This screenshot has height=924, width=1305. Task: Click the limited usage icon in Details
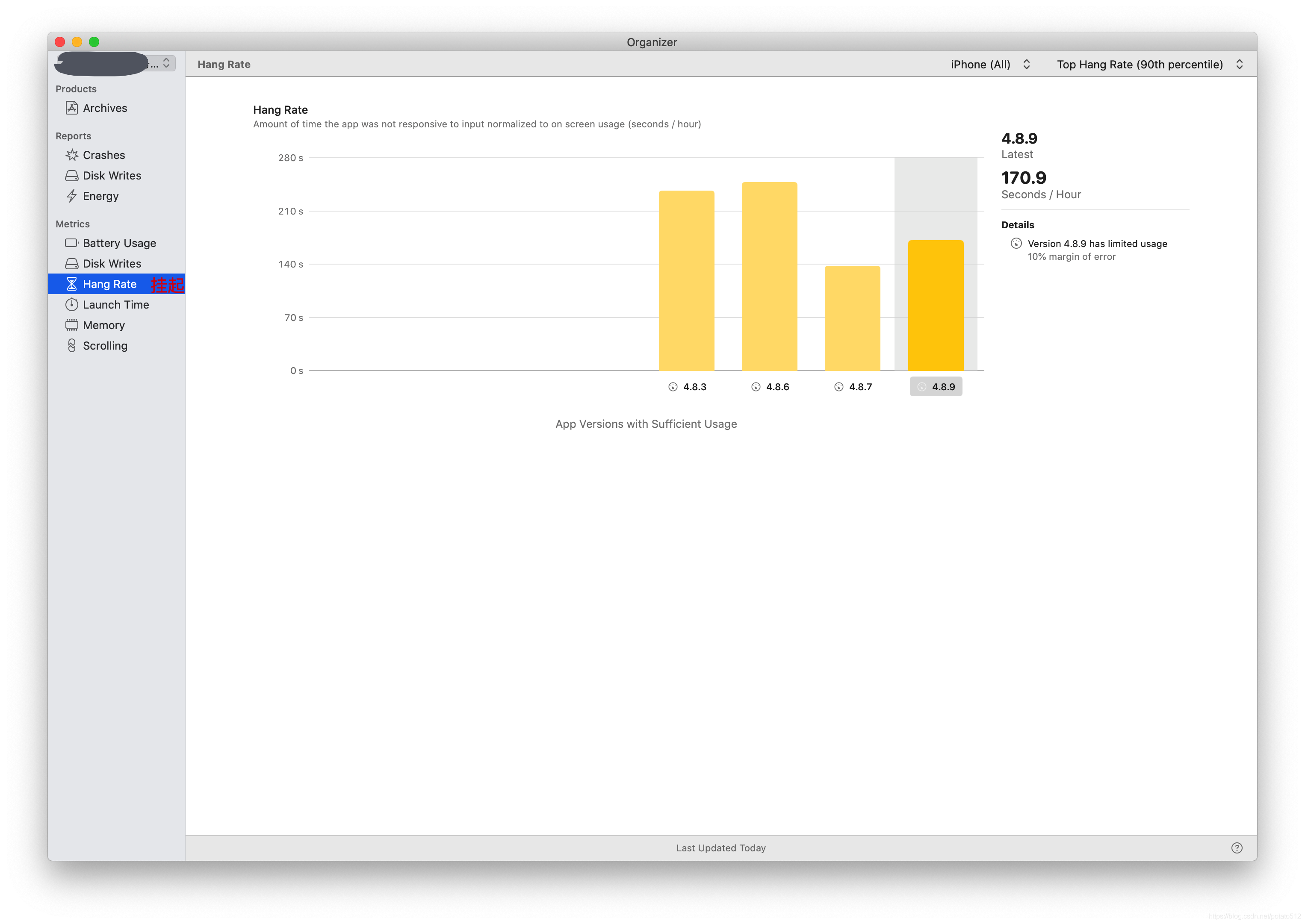[x=1016, y=244]
